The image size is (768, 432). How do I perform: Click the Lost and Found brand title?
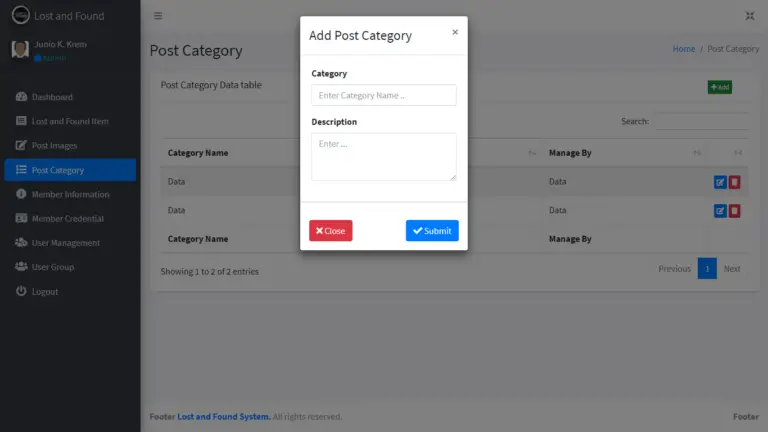[69, 16]
